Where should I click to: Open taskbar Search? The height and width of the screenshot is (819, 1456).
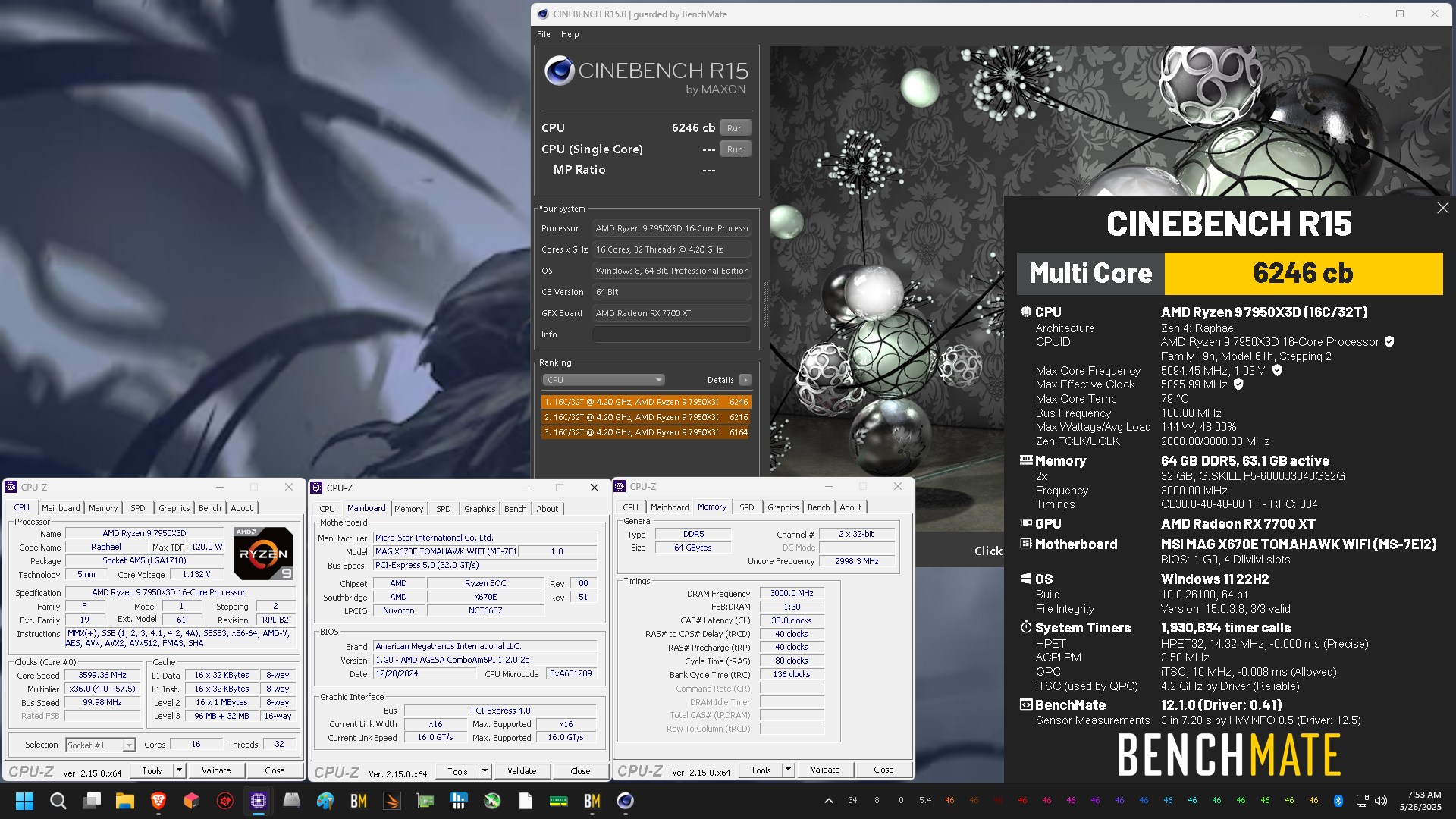tap(58, 801)
